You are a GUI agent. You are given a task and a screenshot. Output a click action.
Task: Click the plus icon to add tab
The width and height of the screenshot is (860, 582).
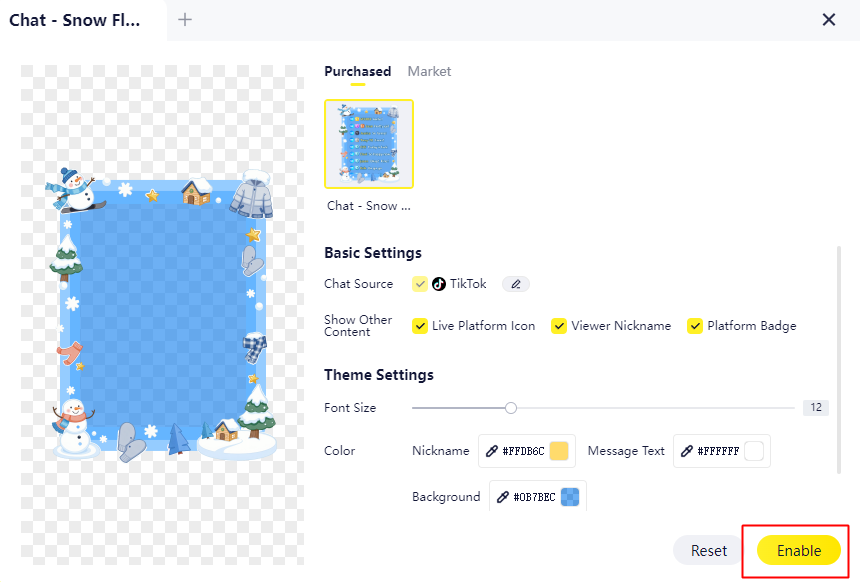tap(185, 20)
